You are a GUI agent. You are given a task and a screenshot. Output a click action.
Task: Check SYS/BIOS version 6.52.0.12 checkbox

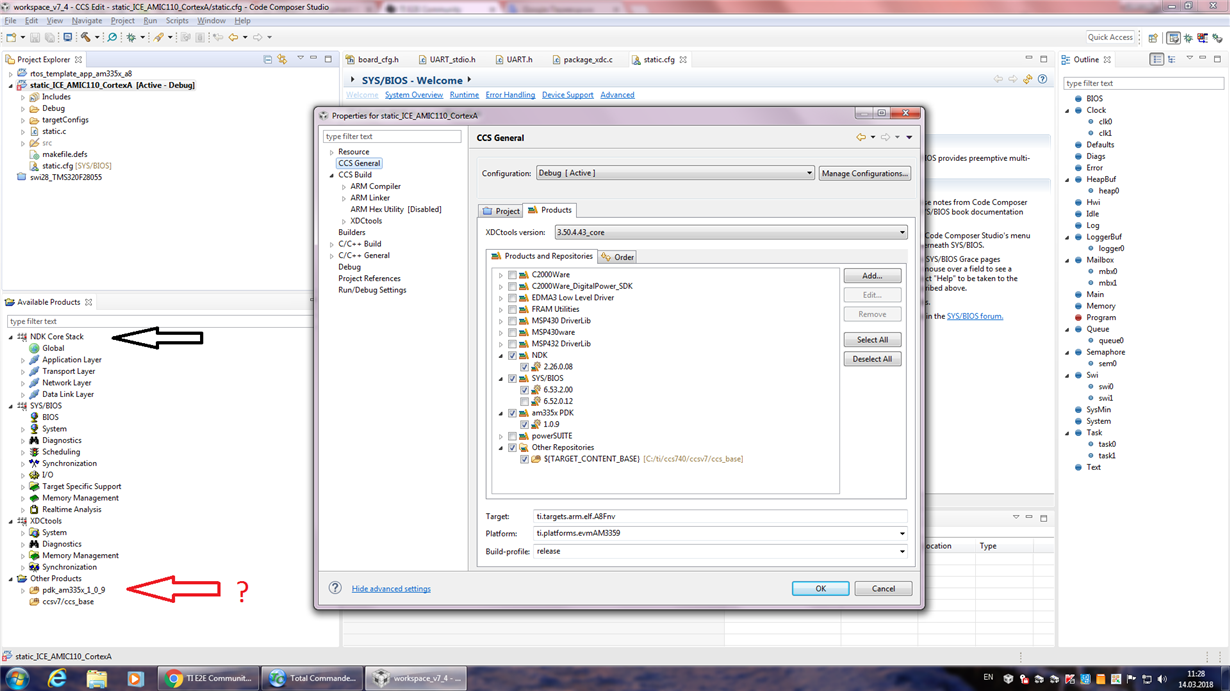pyautogui.click(x=525, y=401)
